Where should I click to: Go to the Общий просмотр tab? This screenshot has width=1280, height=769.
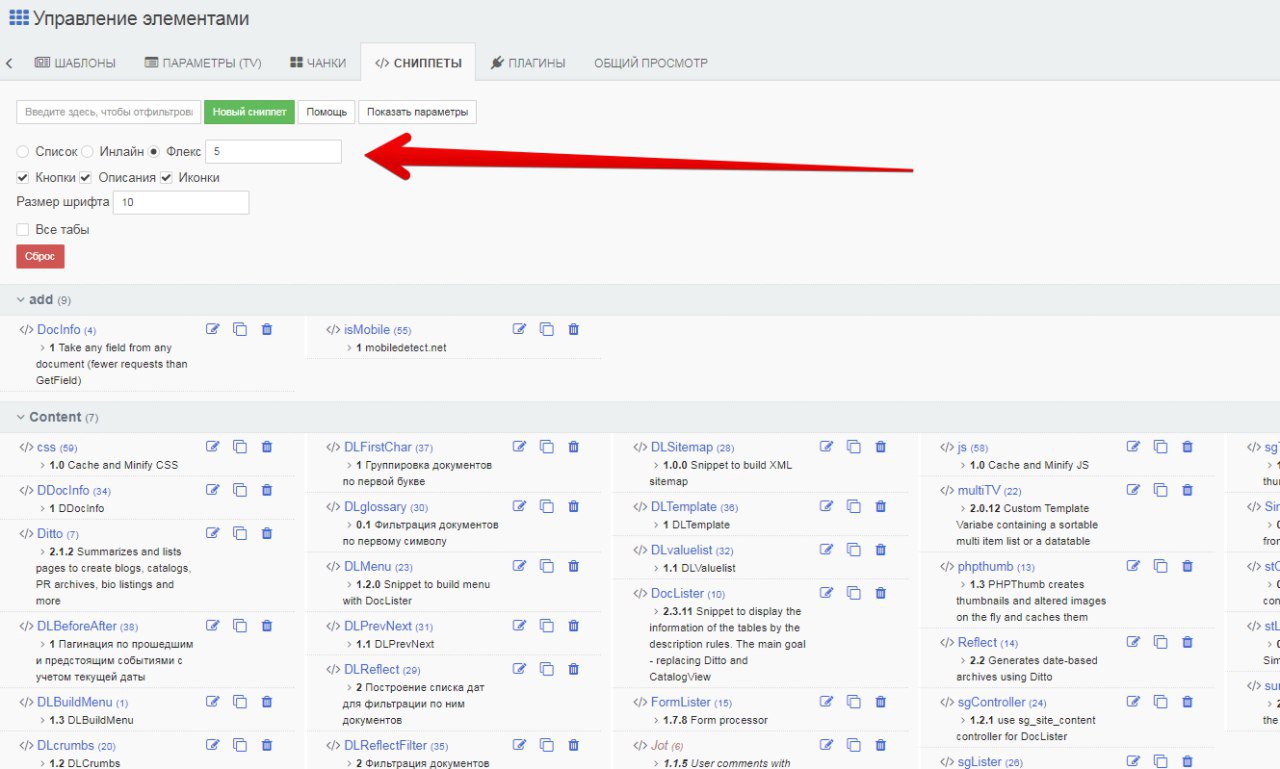click(651, 63)
